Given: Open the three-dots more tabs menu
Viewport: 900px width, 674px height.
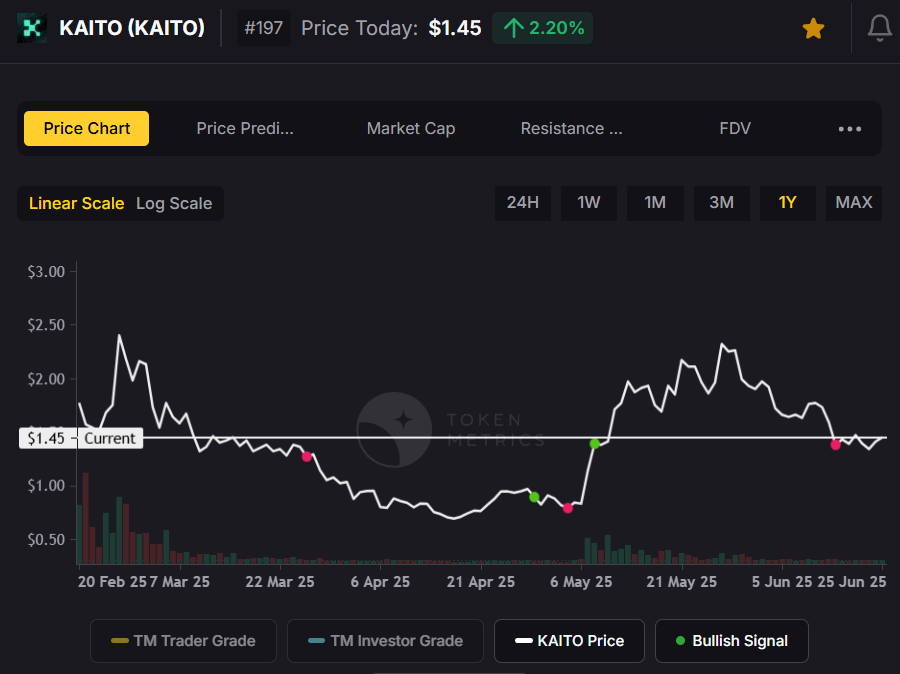Looking at the screenshot, I should 849,129.
